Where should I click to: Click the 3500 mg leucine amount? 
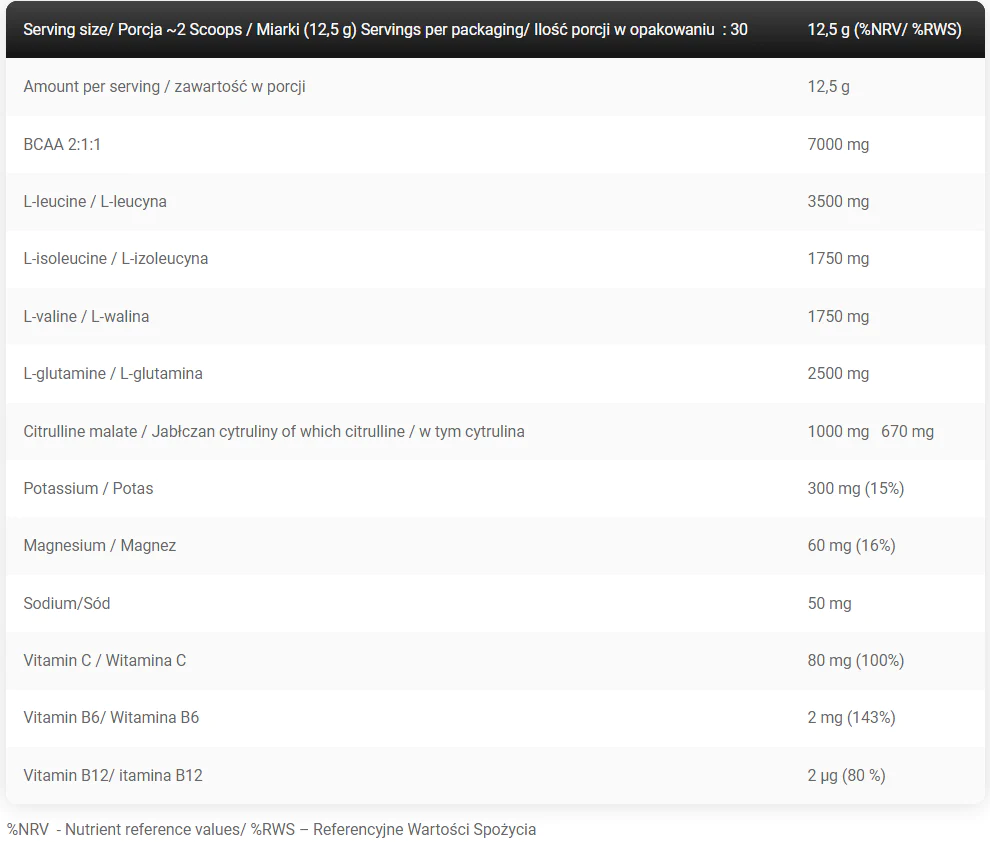point(838,201)
